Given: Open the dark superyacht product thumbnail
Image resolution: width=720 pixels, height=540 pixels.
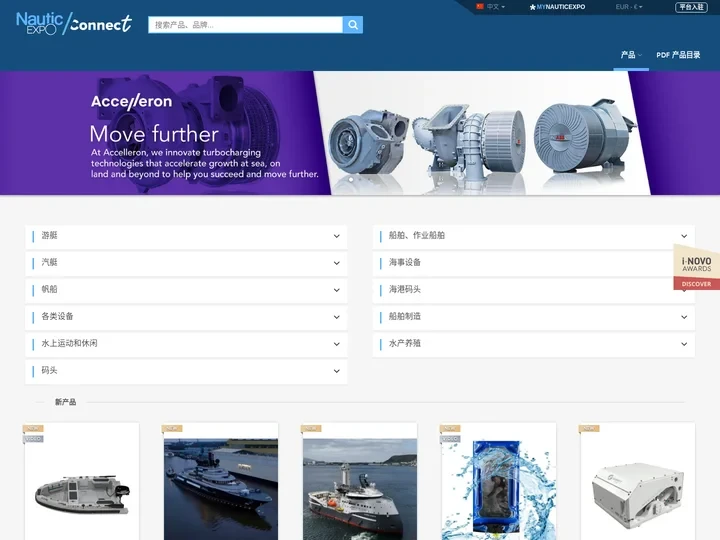Looking at the screenshot, I should click(x=221, y=489).
